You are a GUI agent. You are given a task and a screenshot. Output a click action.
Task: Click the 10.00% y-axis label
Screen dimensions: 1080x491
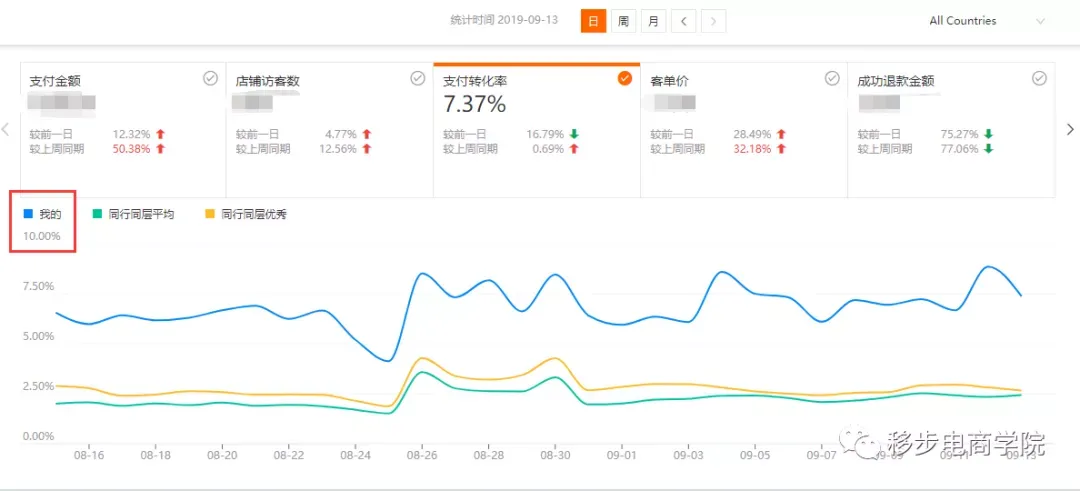41,236
